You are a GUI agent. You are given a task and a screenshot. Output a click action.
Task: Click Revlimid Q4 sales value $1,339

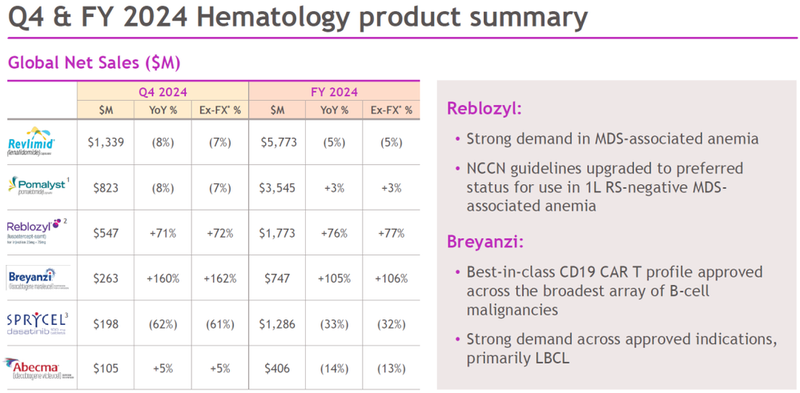click(x=106, y=142)
